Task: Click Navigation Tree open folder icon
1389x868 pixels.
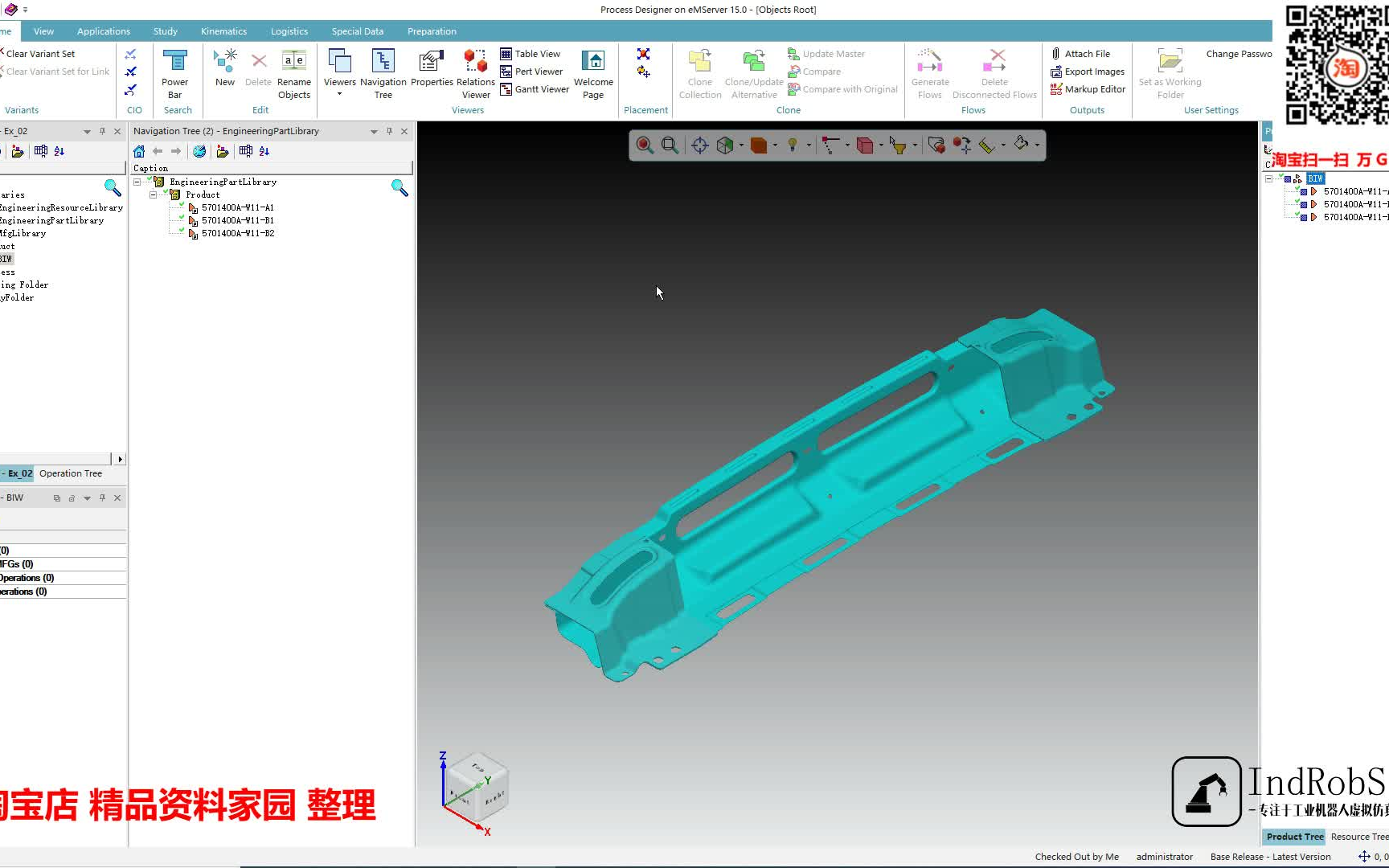Action: click(223, 151)
